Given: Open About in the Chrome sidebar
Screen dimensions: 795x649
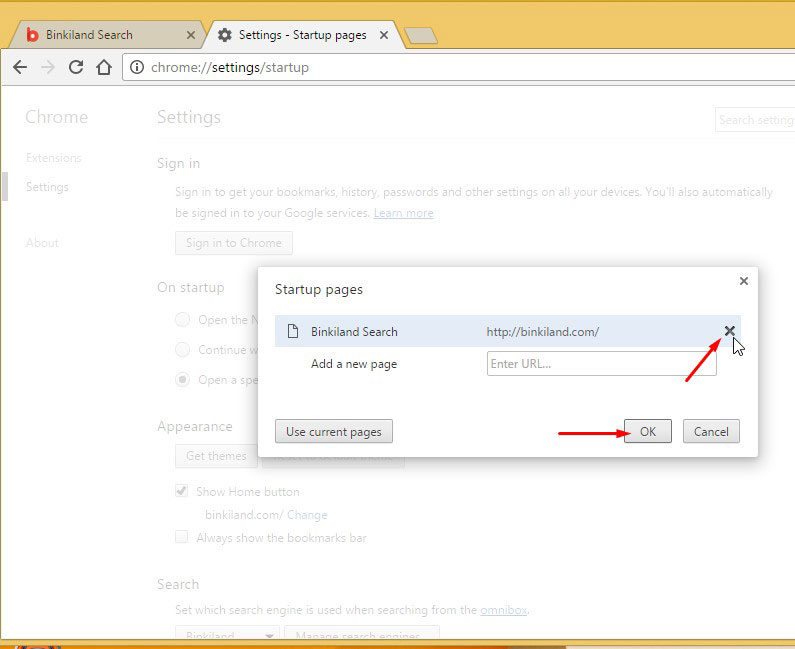Looking at the screenshot, I should (x=42, y=243).
